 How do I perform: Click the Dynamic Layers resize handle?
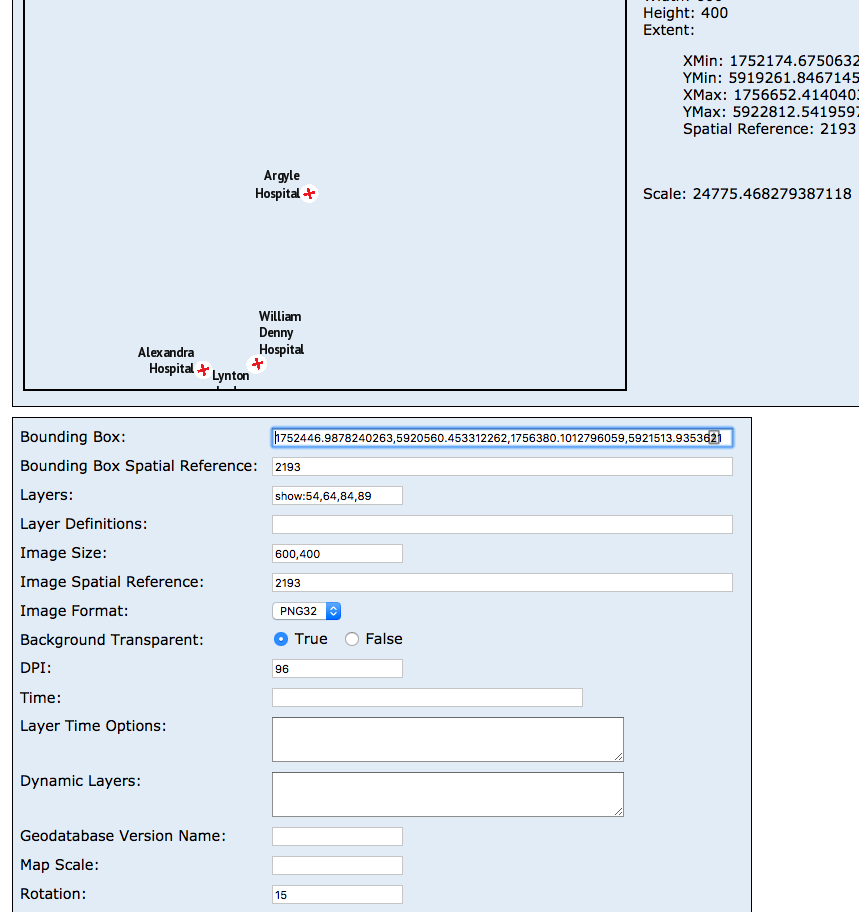click(618, 811)
